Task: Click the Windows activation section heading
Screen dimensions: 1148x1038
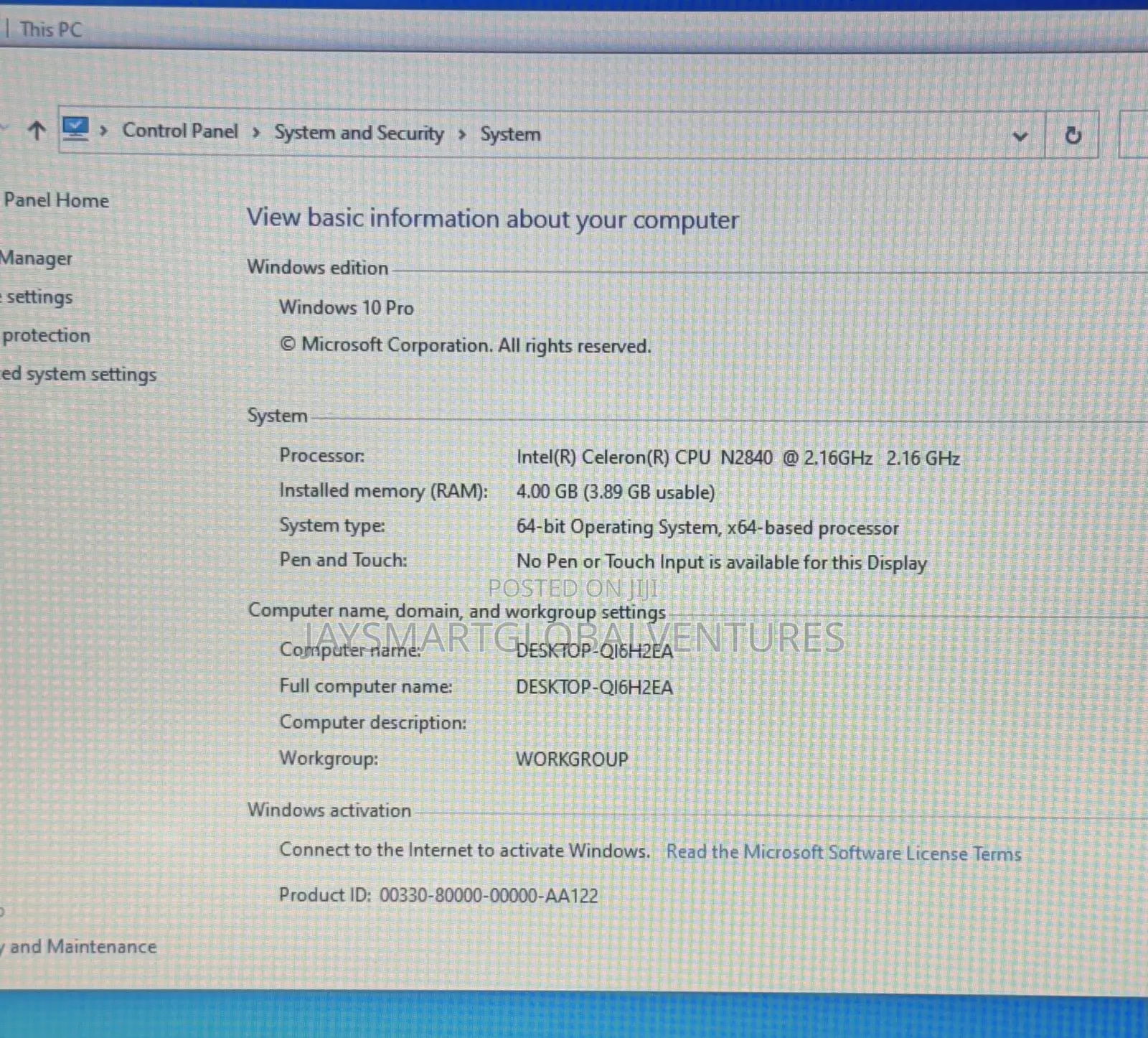Action: (329, 810)
